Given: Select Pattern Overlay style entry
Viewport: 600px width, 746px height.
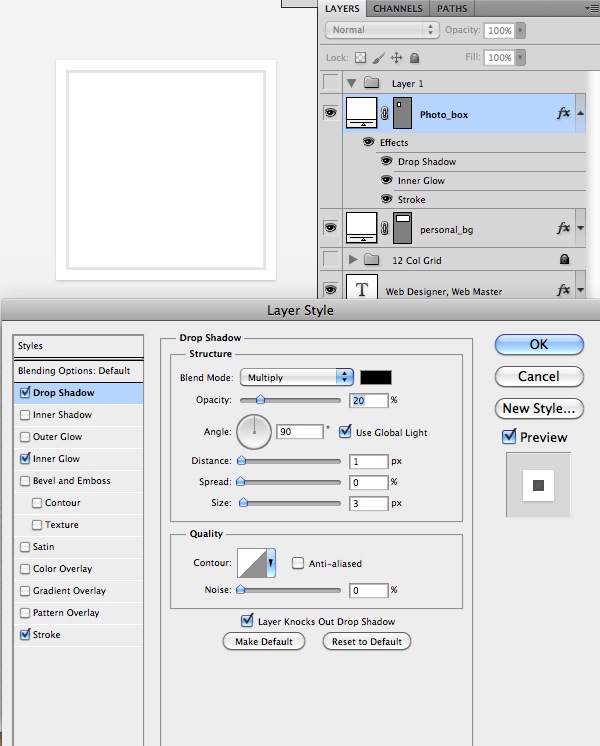Looking at the screenshot, I should 79,613.
